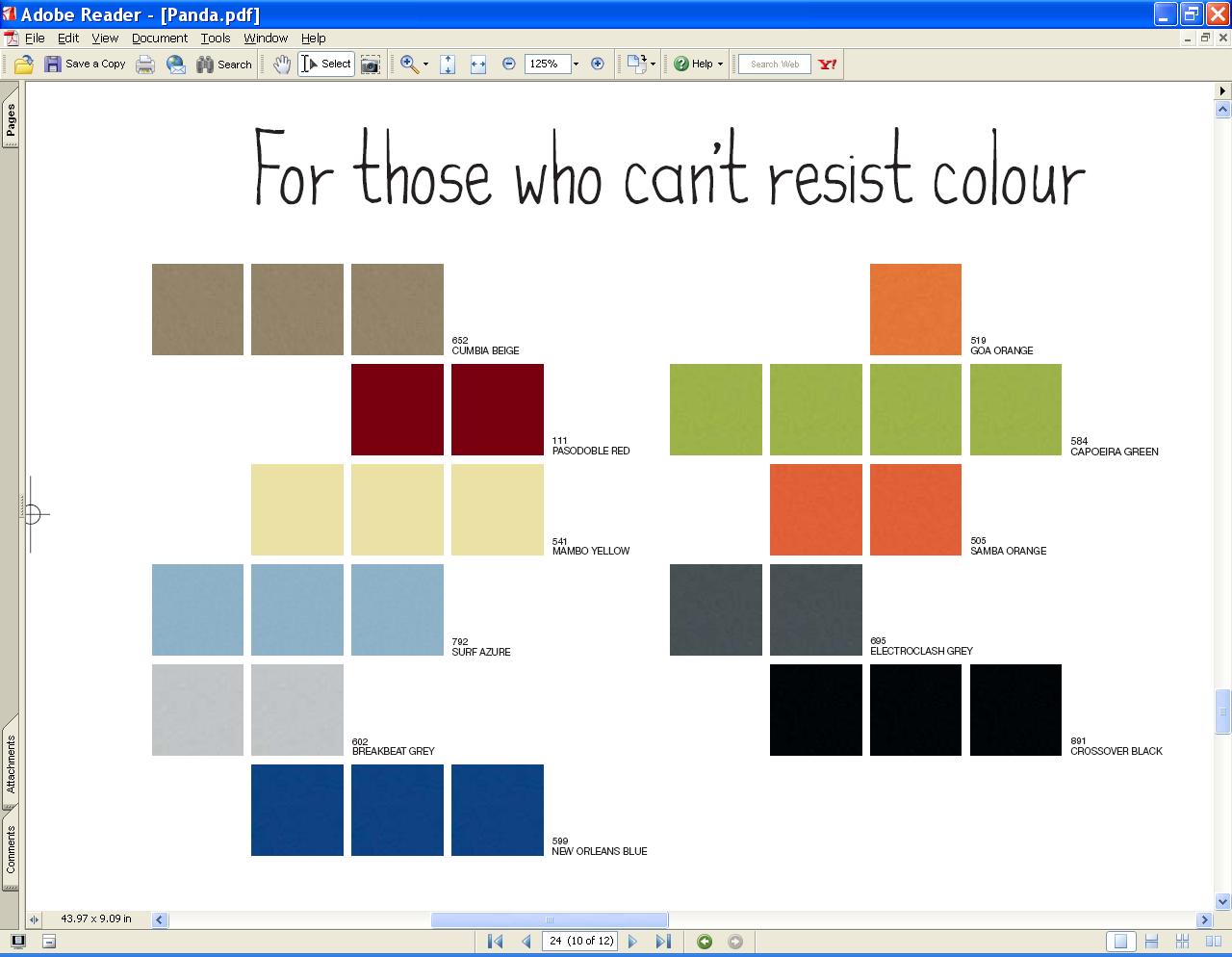Activate the Select text tool
Screen dimensions: 1232x957
click(326, 65)
